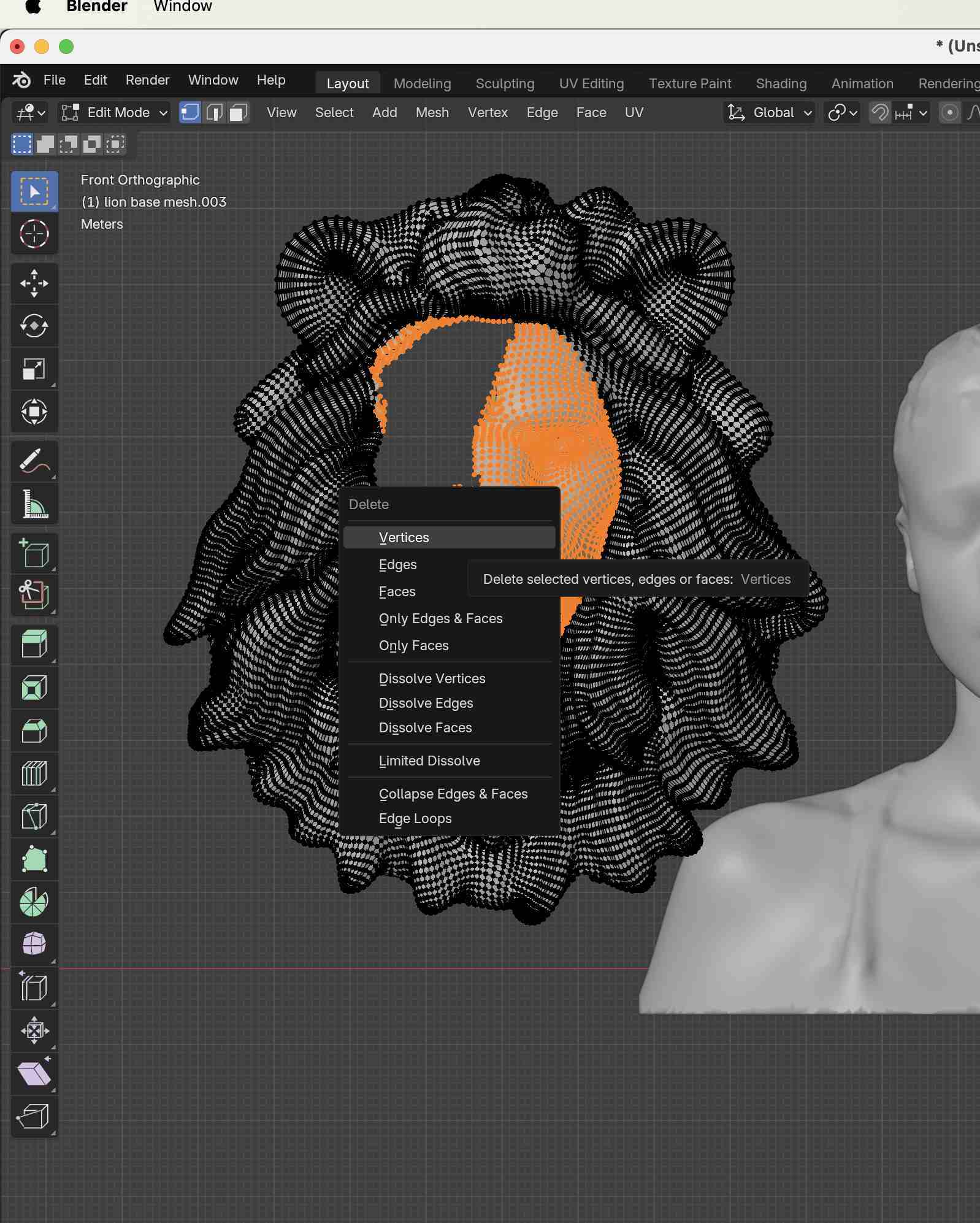Activate the Loop Cut tool
980x1223 pixels.
point(34,773)
